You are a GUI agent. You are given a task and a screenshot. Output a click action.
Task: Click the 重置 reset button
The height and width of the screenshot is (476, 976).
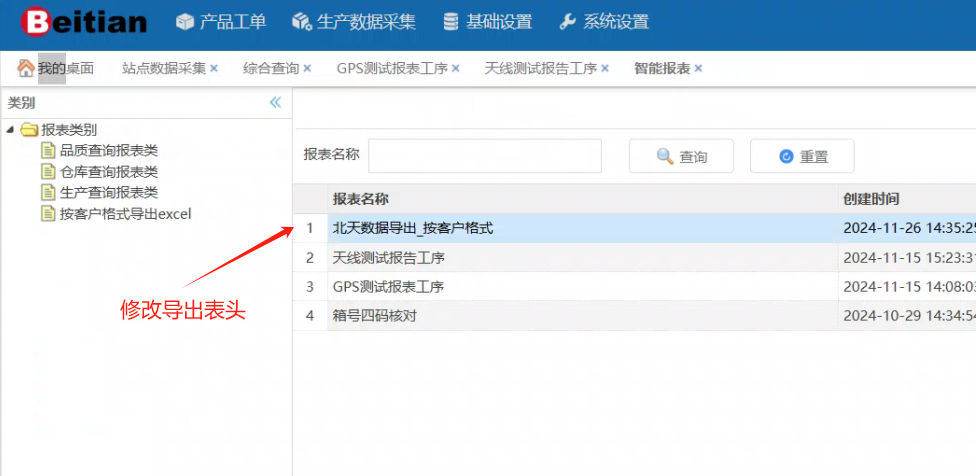[x=802, y=156]
